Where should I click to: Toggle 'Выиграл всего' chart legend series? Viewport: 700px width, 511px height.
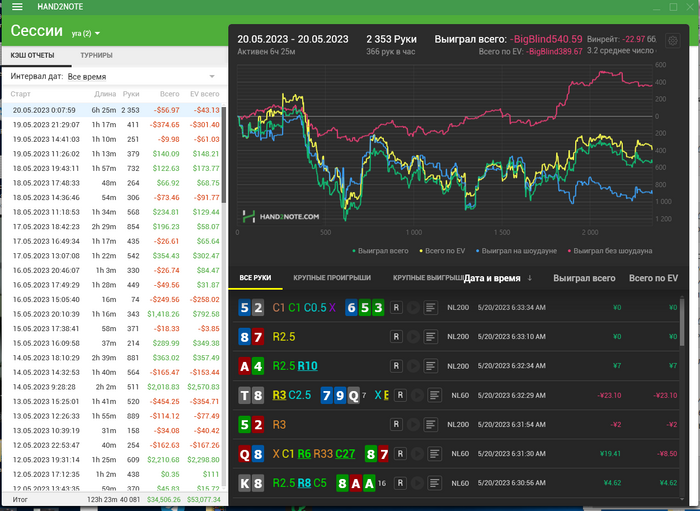click(380, 251)
